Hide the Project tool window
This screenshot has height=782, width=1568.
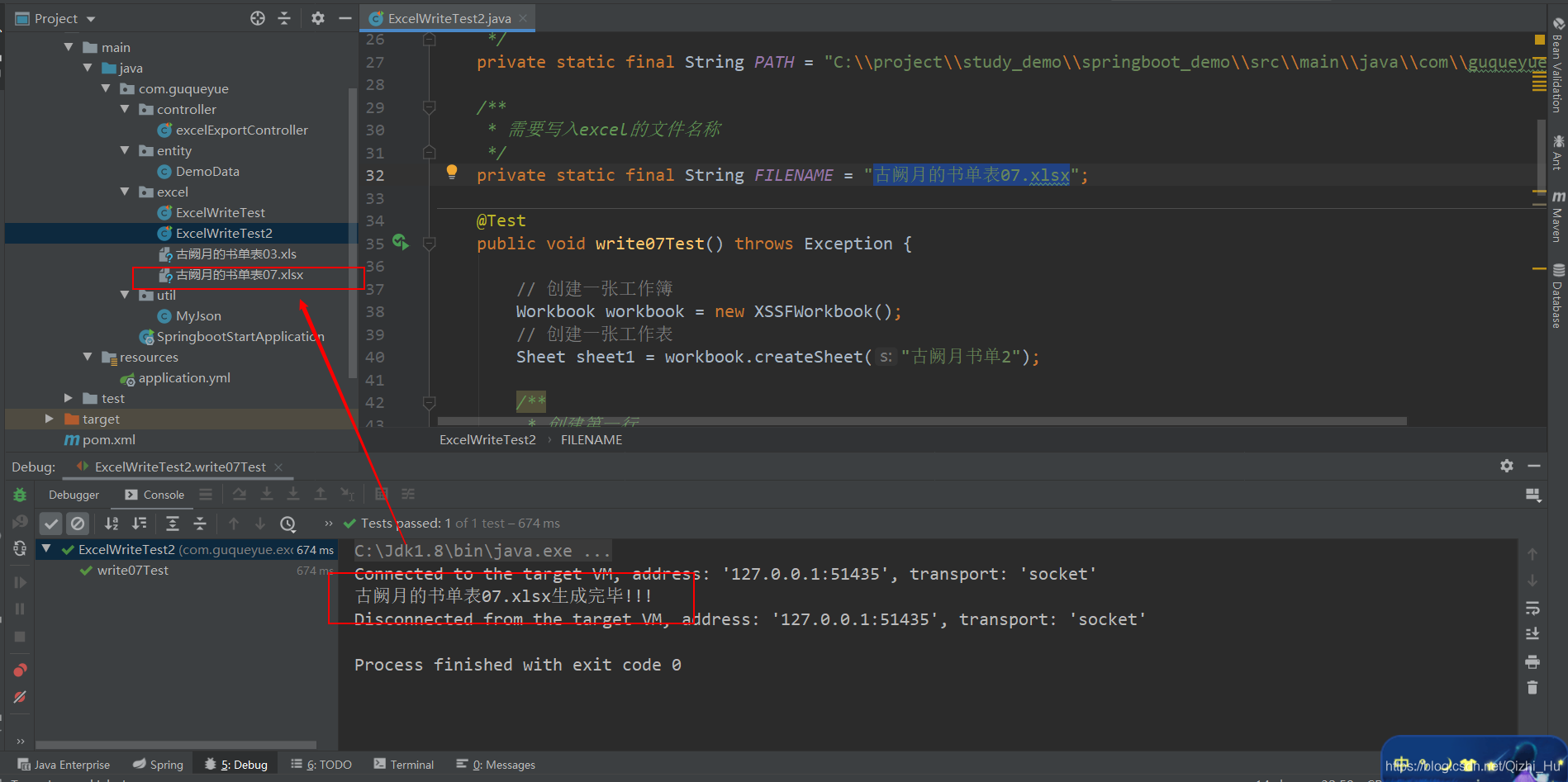pyautogui.click(x=345, y=18)
